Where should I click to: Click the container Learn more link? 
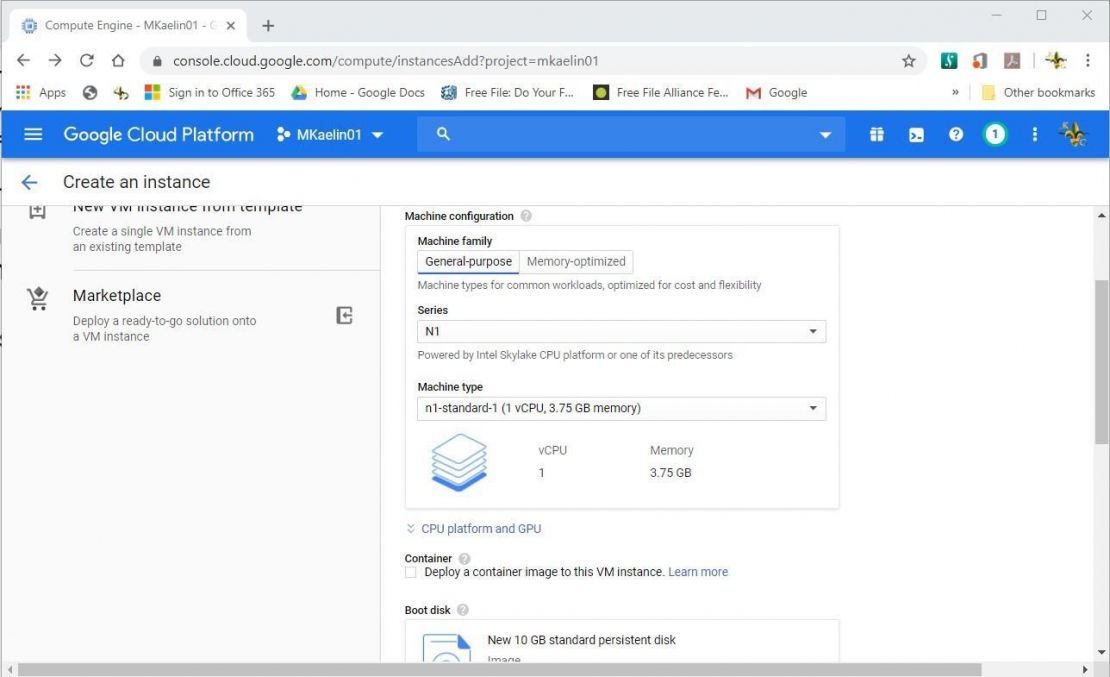[x=697, y=571]
